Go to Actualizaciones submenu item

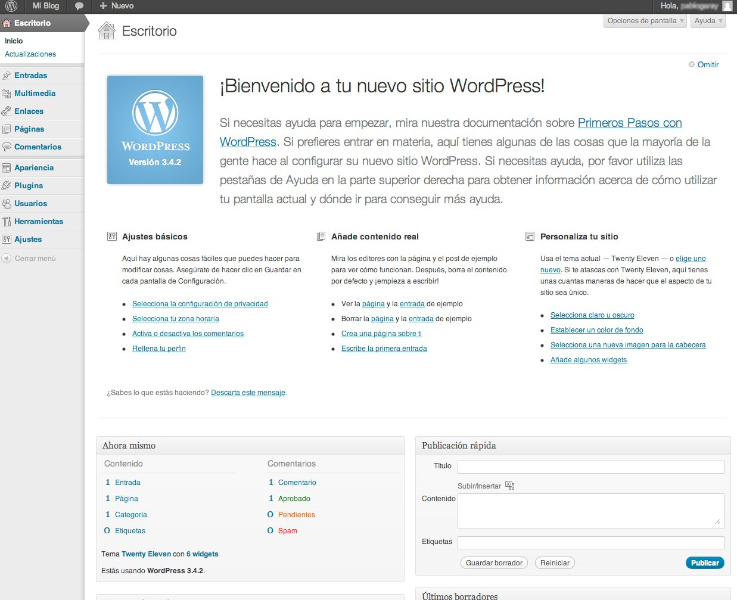pos(31,54)
